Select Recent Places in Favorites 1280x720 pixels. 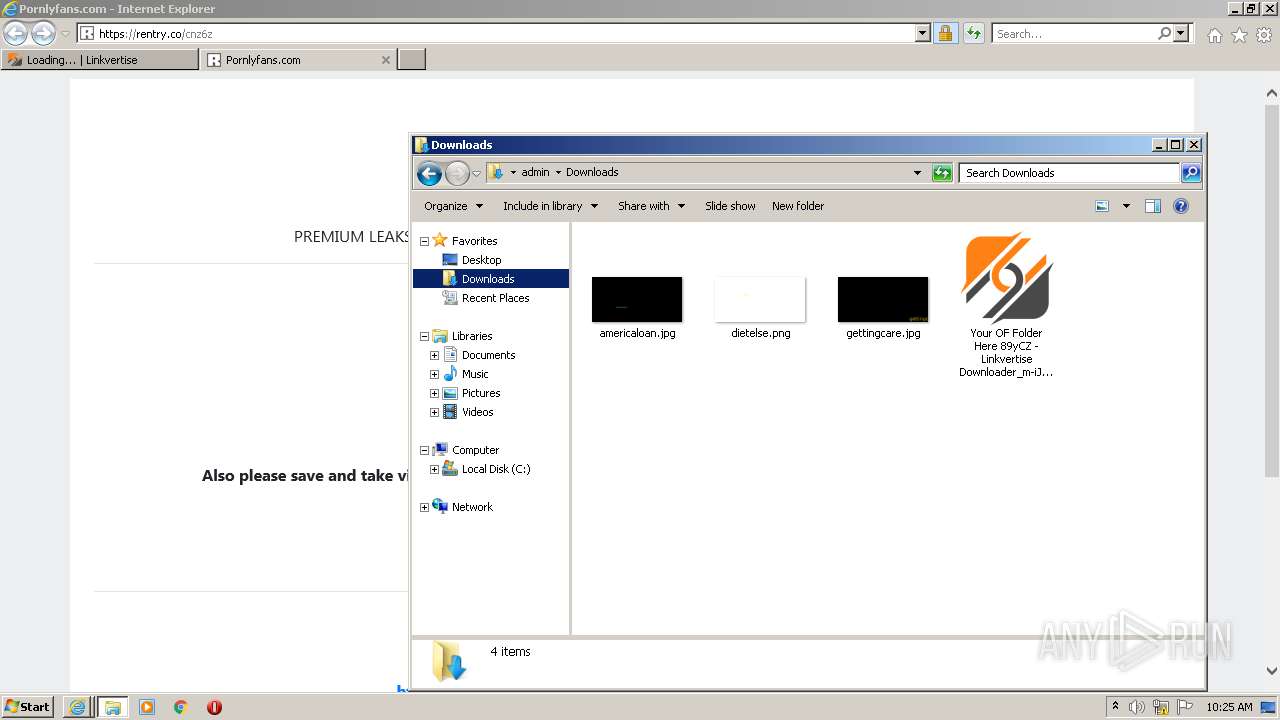(x=495, y=298)
